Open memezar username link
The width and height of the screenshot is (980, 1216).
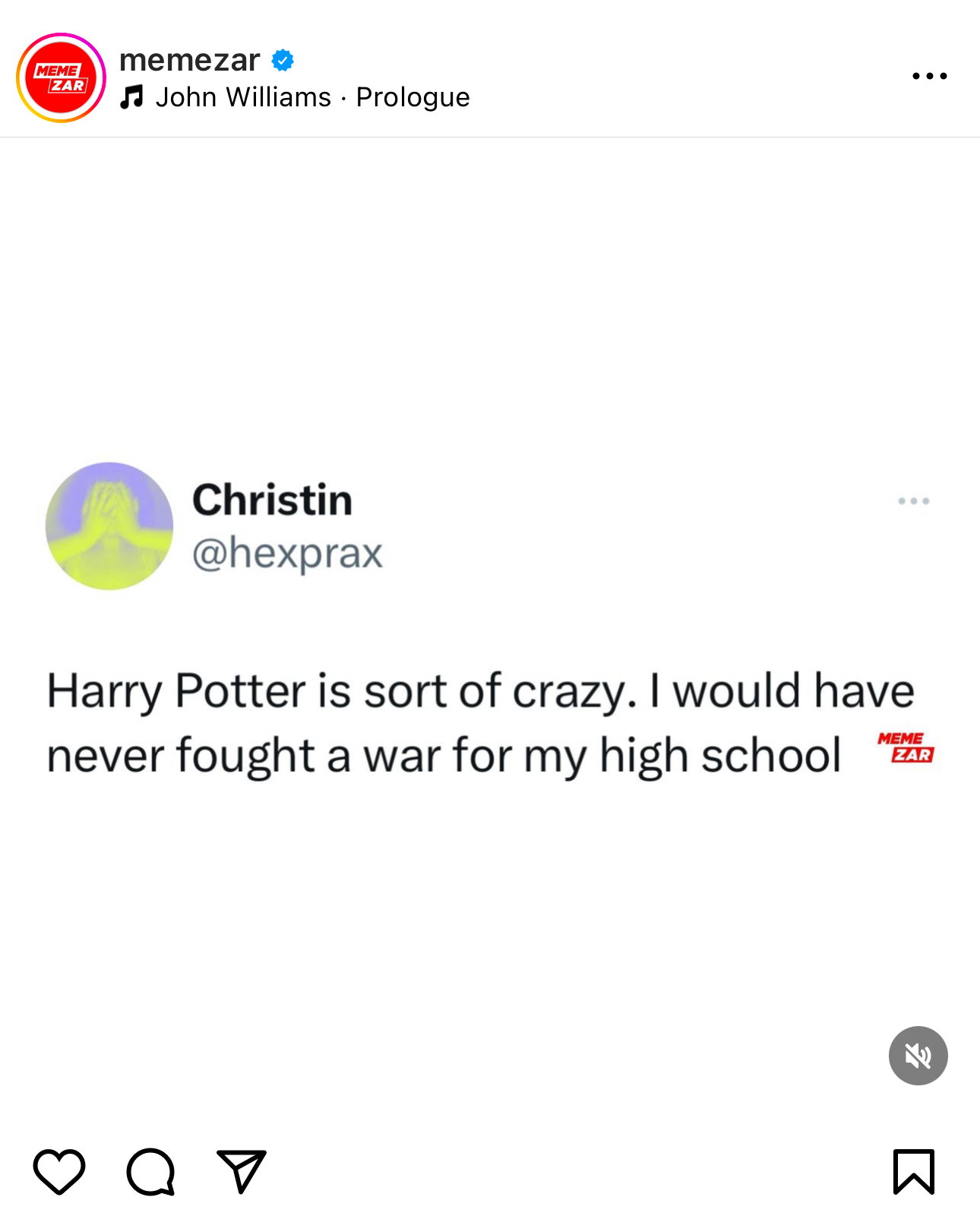190,60
